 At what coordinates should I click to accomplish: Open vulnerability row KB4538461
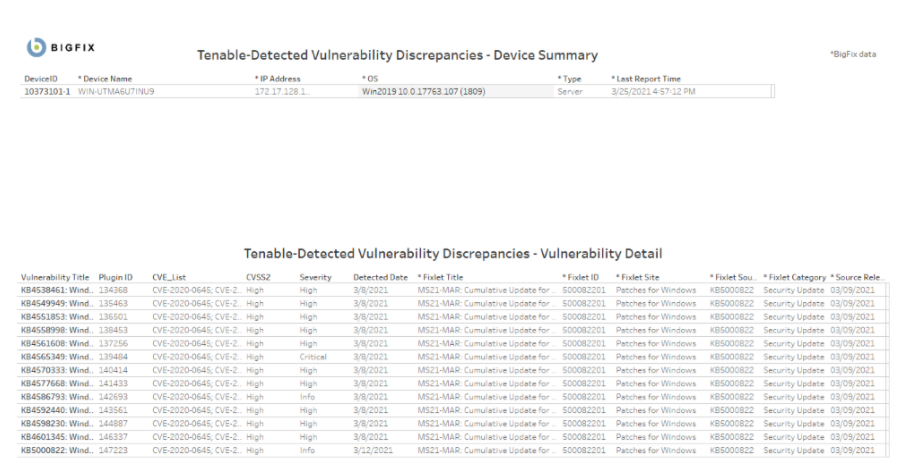click(x=57, y=290)
